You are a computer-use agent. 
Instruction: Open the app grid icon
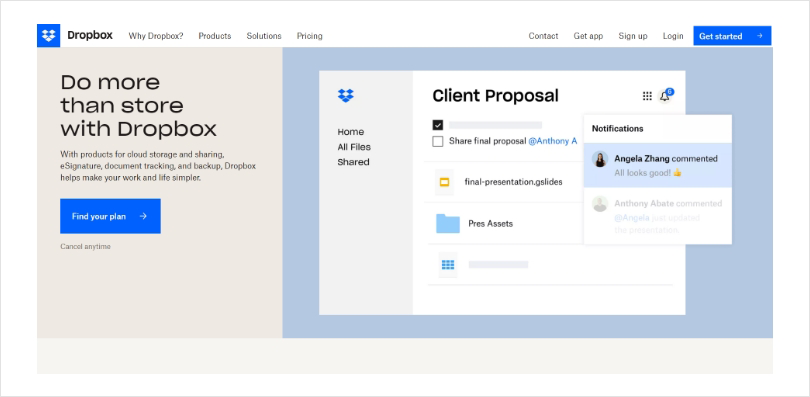[647, 96]
